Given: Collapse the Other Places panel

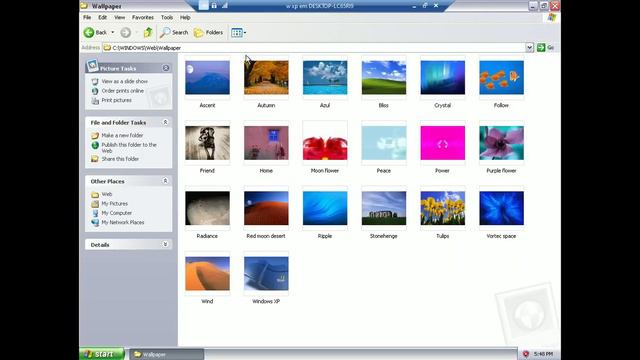Looking at the screenshot, I should [165, 181].
